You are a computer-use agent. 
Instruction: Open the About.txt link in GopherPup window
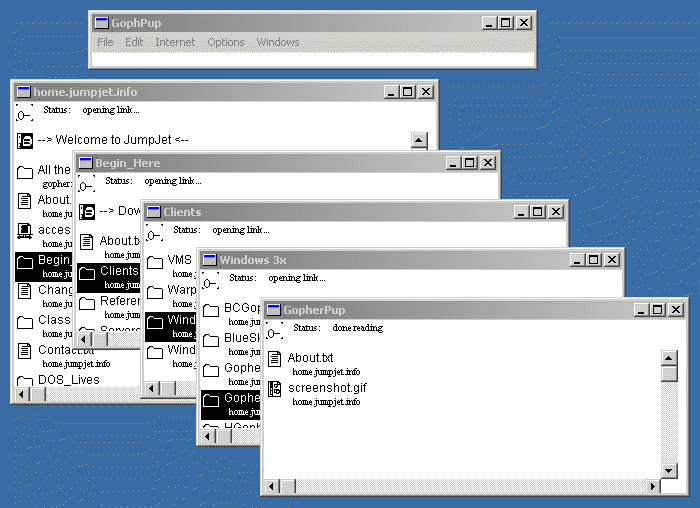tap(310, 358)
